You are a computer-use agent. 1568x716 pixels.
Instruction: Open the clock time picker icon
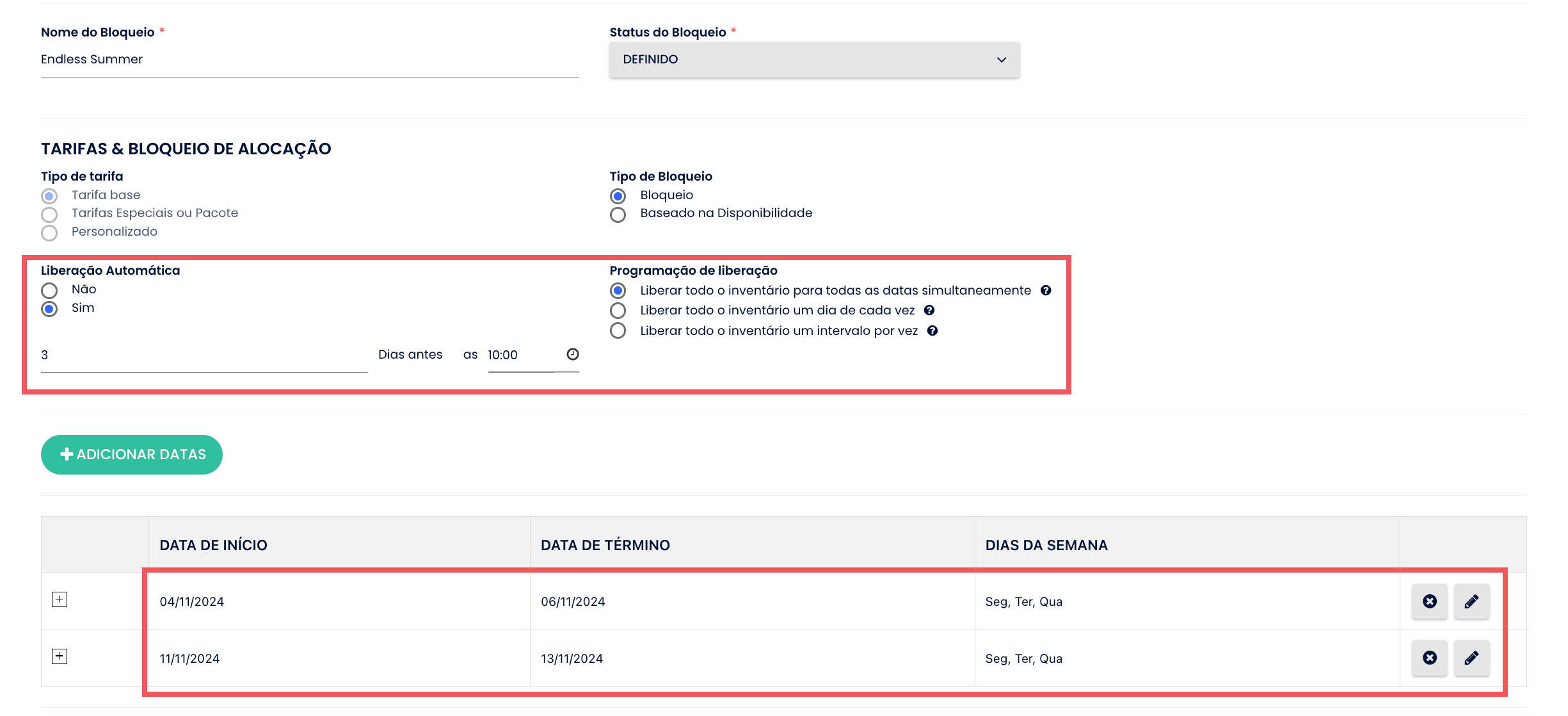(x=573, y=354)
